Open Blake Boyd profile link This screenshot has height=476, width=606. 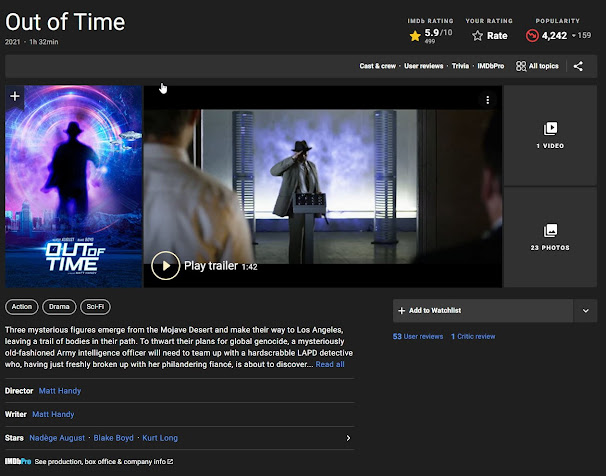(113, 438)
